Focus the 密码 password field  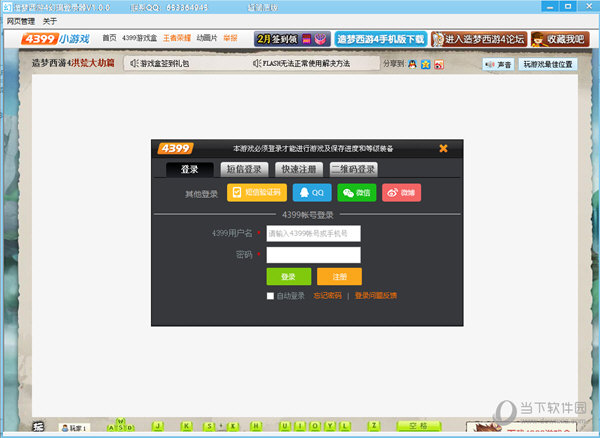pos(313,255)
